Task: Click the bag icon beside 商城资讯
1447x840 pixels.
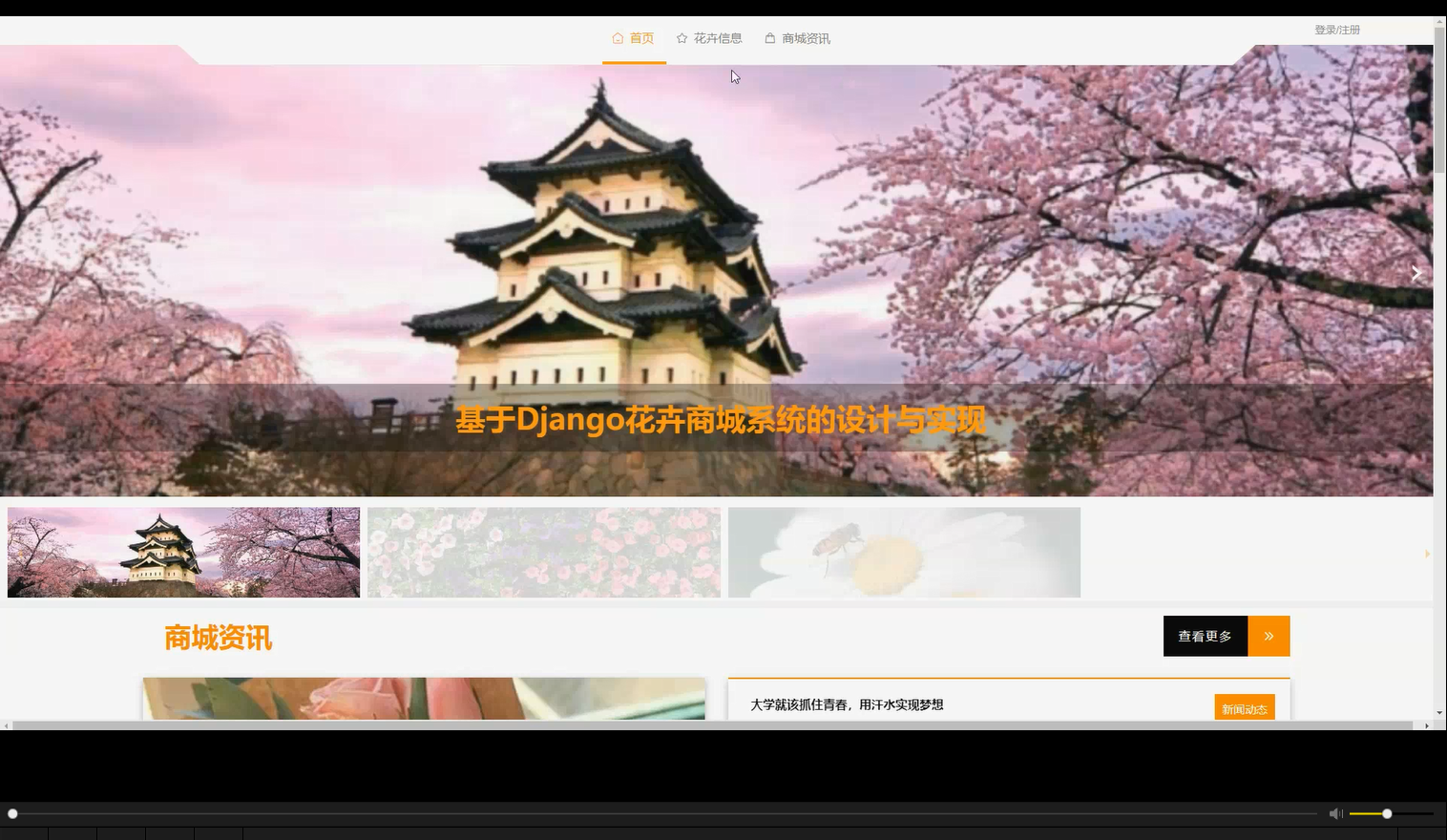Action: click(x=770, y=38)
